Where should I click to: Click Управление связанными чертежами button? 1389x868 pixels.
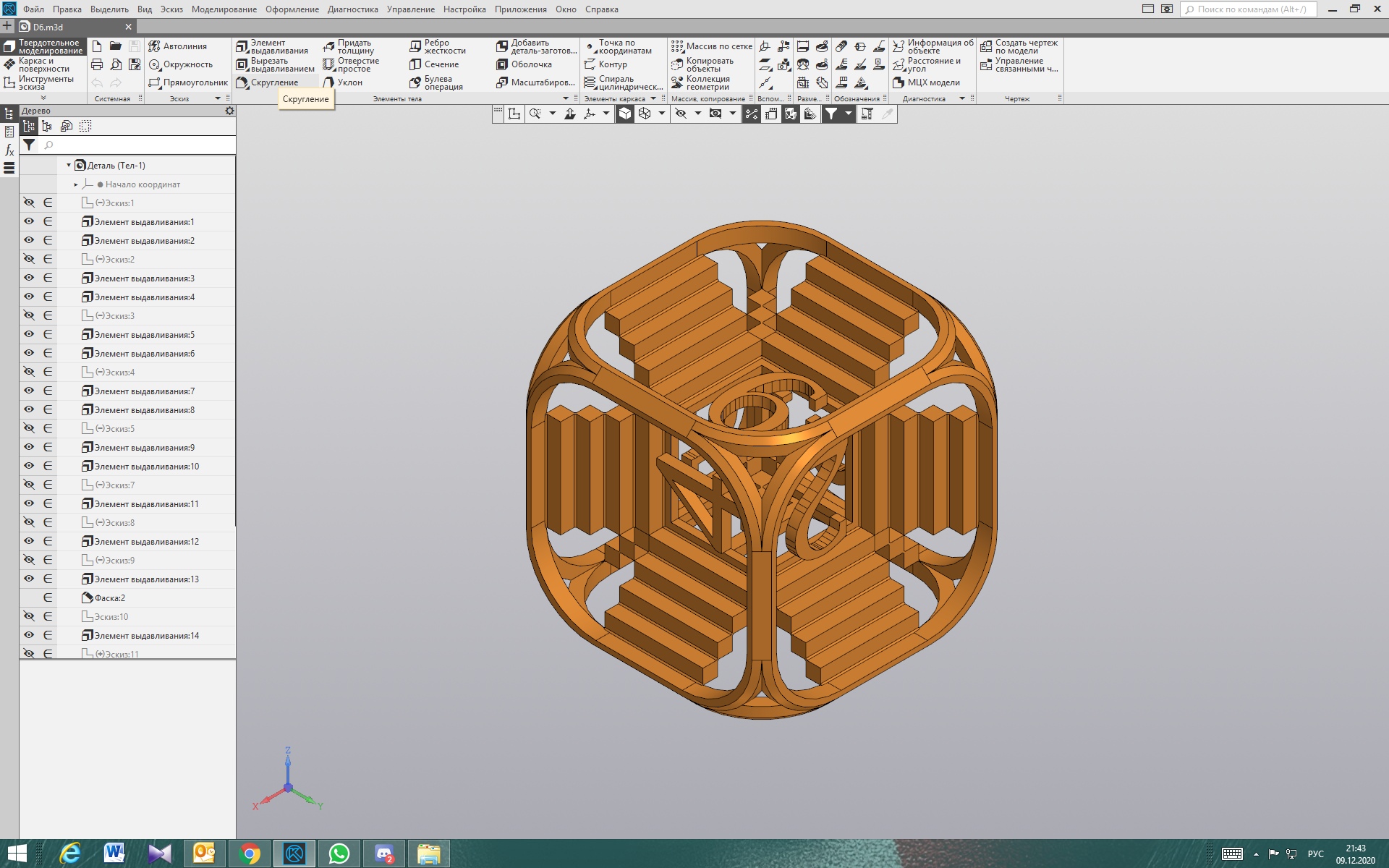[1019, 65]
